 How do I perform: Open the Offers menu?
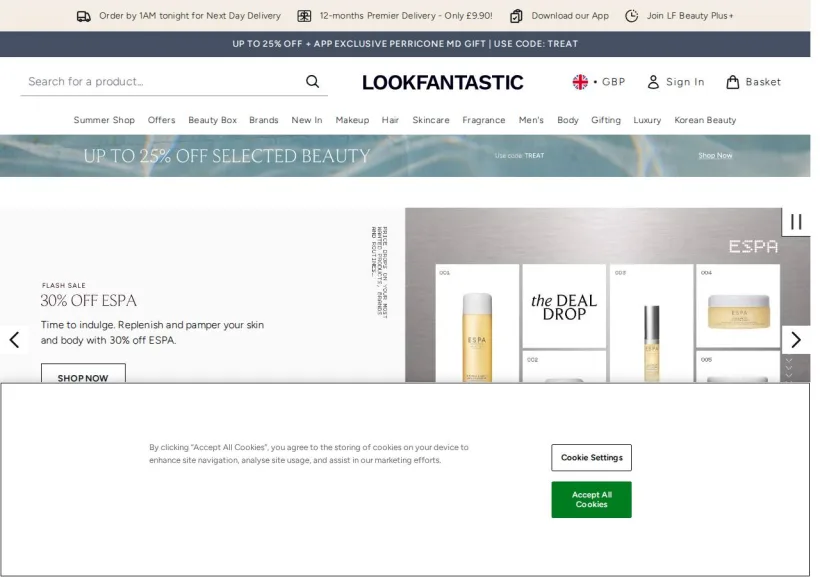pyautogui.click(x=161, y=120)
